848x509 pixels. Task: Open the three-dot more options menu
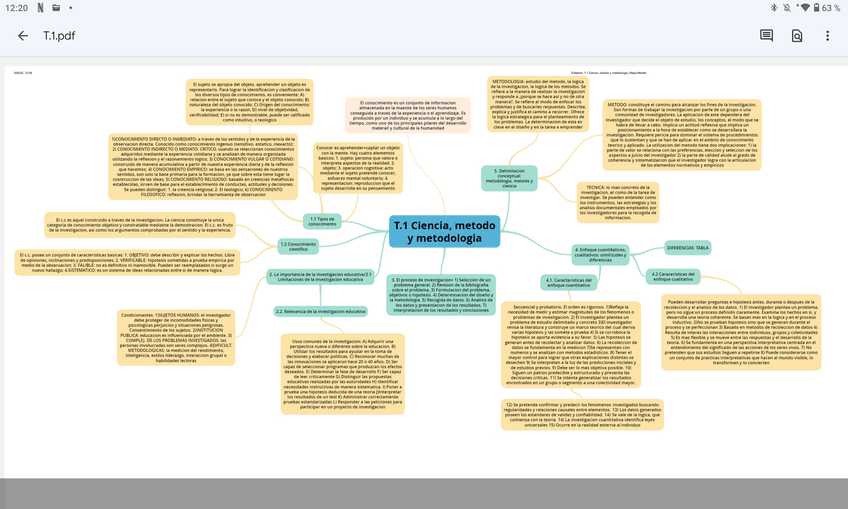827,36
